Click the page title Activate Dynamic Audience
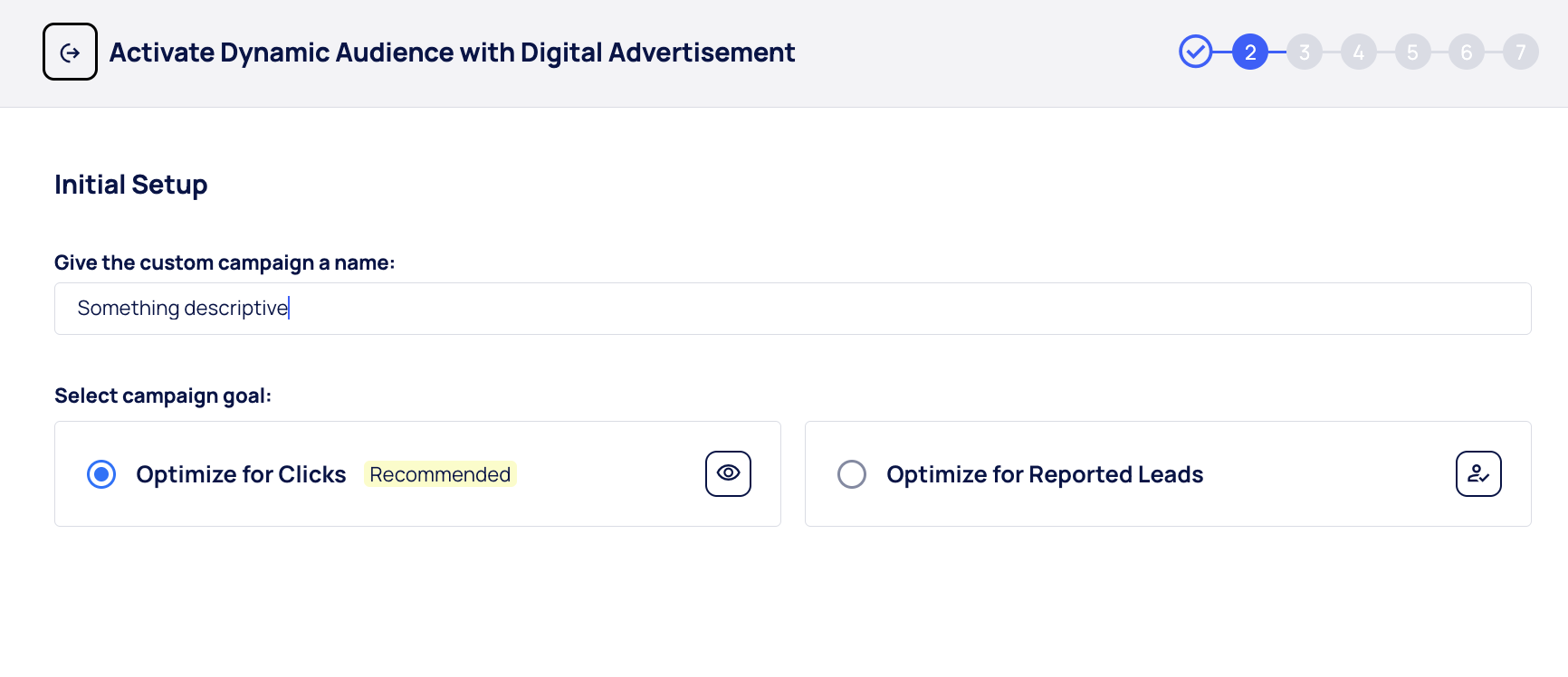The width and height of the screenshot is (1568, 677). (x=452, y=52)
